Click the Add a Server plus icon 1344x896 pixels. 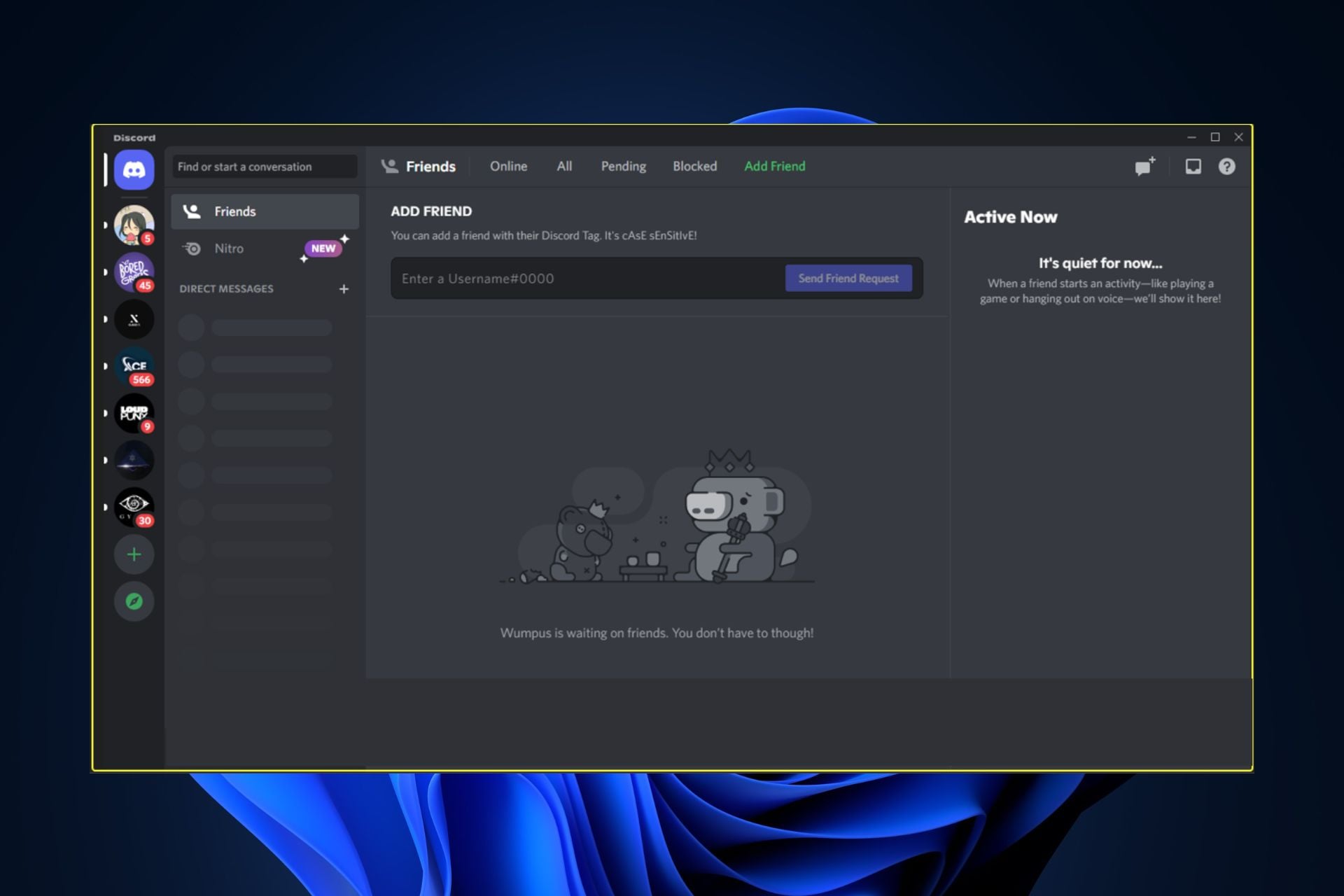pos(134,554)
